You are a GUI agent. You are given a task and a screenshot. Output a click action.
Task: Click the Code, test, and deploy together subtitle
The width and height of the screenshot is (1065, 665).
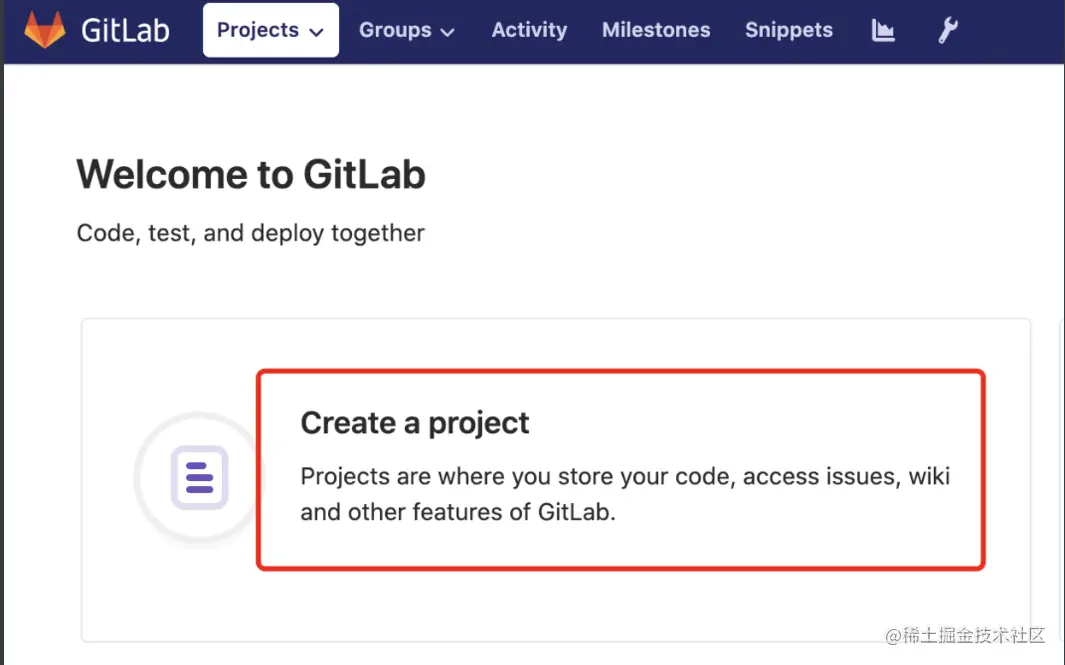(251, 233)
